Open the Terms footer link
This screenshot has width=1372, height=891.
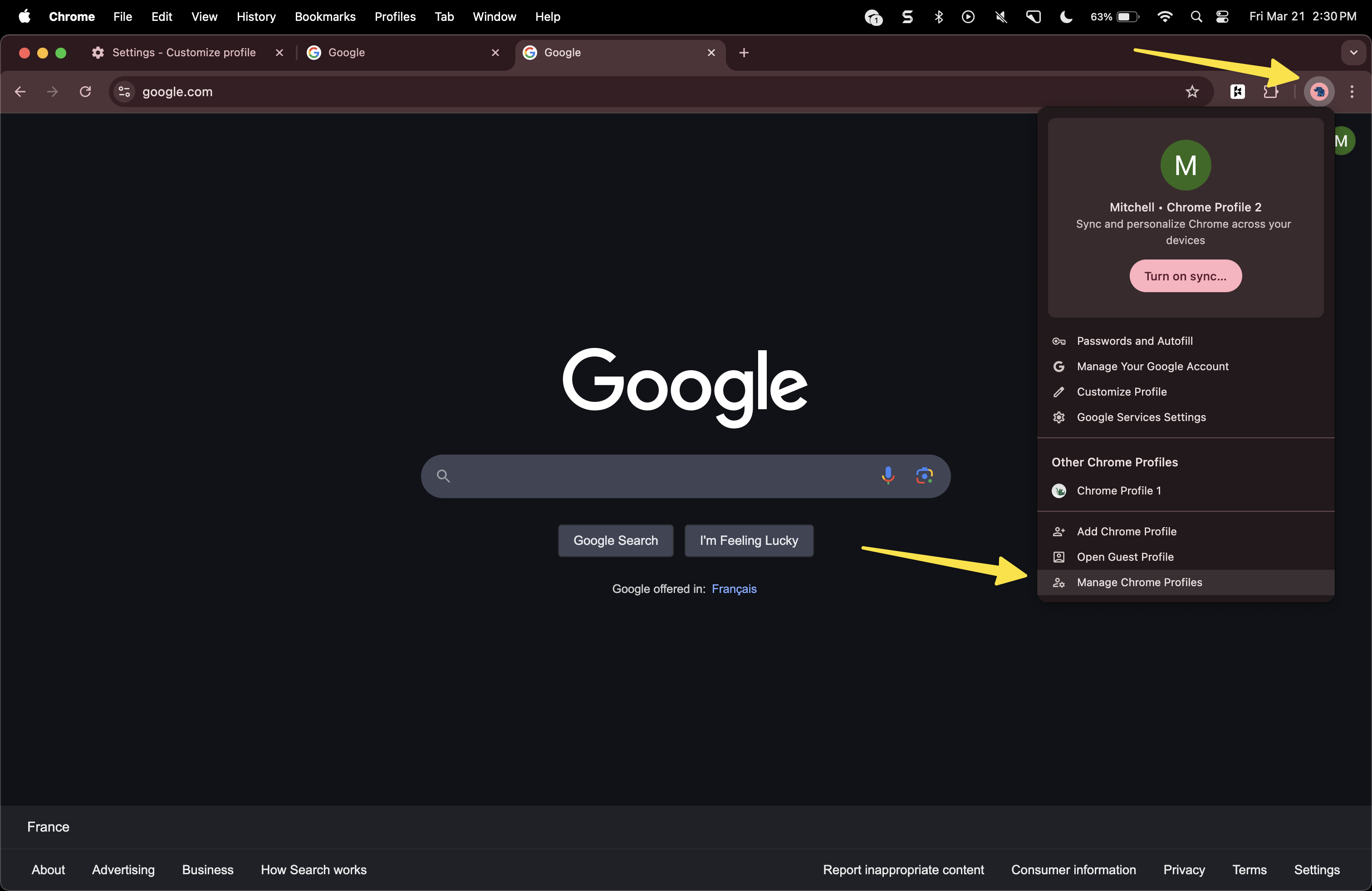click(1249, 870)
